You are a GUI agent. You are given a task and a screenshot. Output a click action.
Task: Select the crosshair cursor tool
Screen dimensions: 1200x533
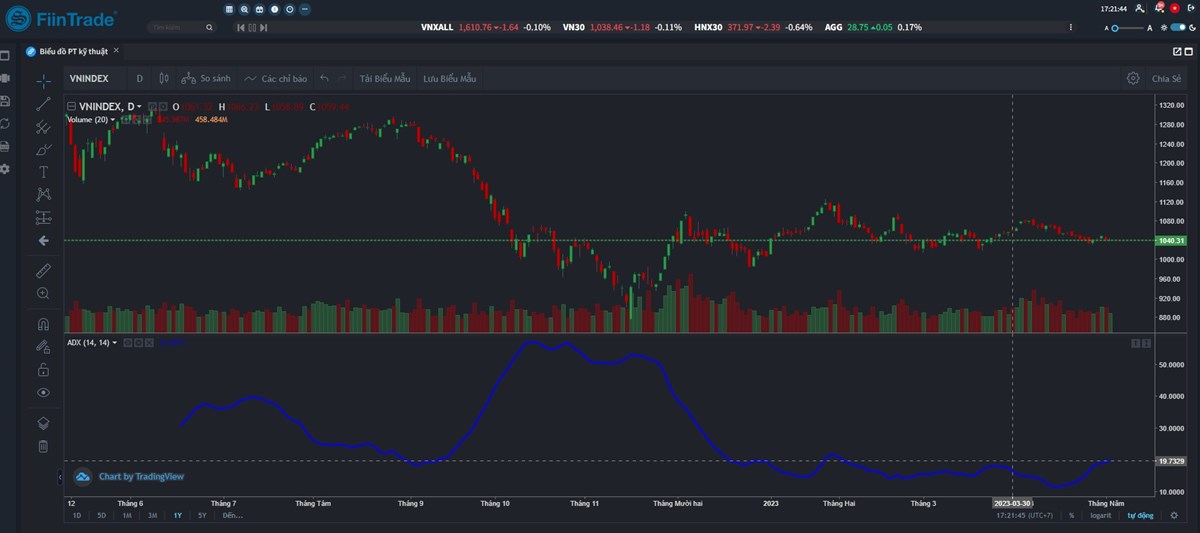[43, 80]
